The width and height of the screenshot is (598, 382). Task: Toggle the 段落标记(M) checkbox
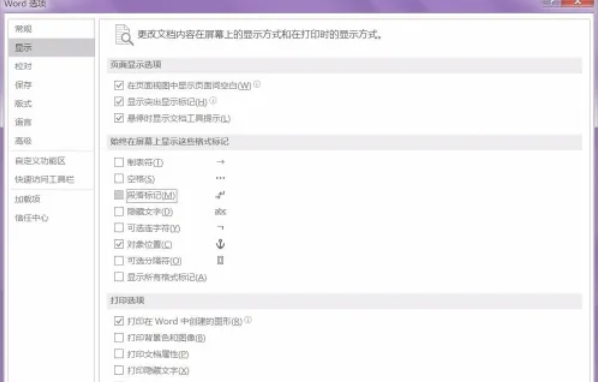tap(119, 195)
